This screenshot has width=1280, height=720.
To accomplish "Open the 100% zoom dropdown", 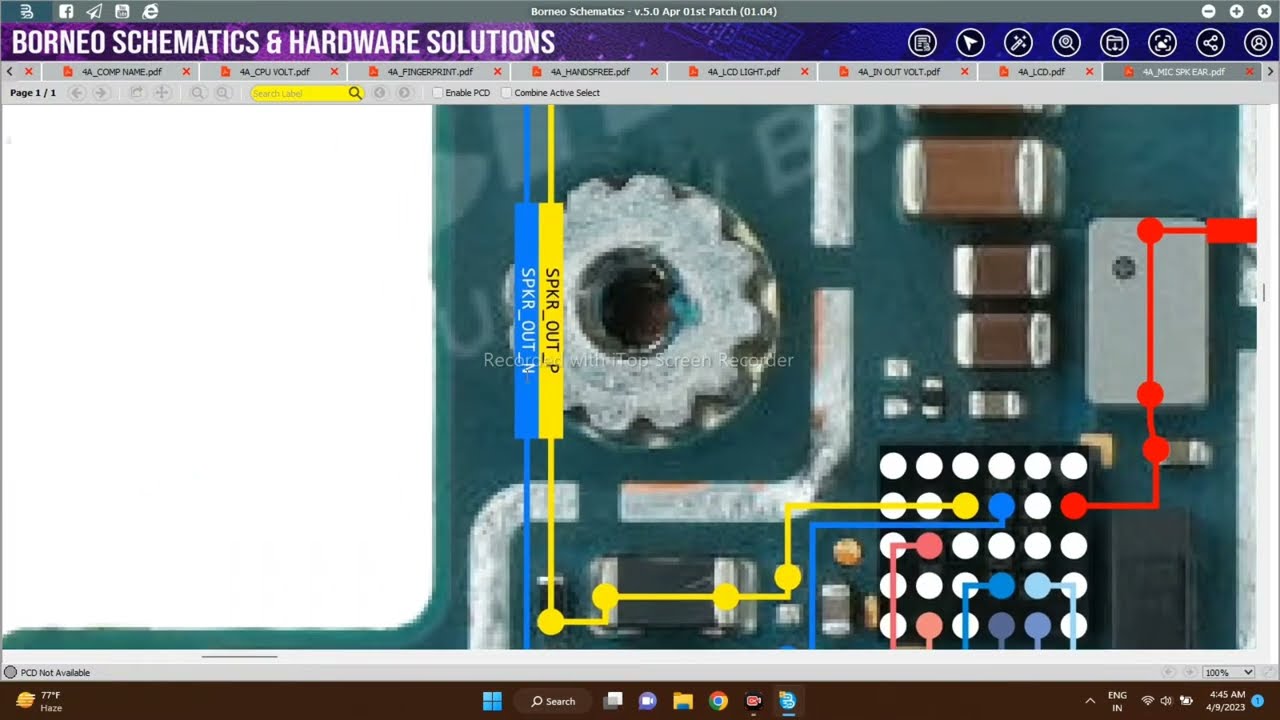I will click(x=1228, y=673).
